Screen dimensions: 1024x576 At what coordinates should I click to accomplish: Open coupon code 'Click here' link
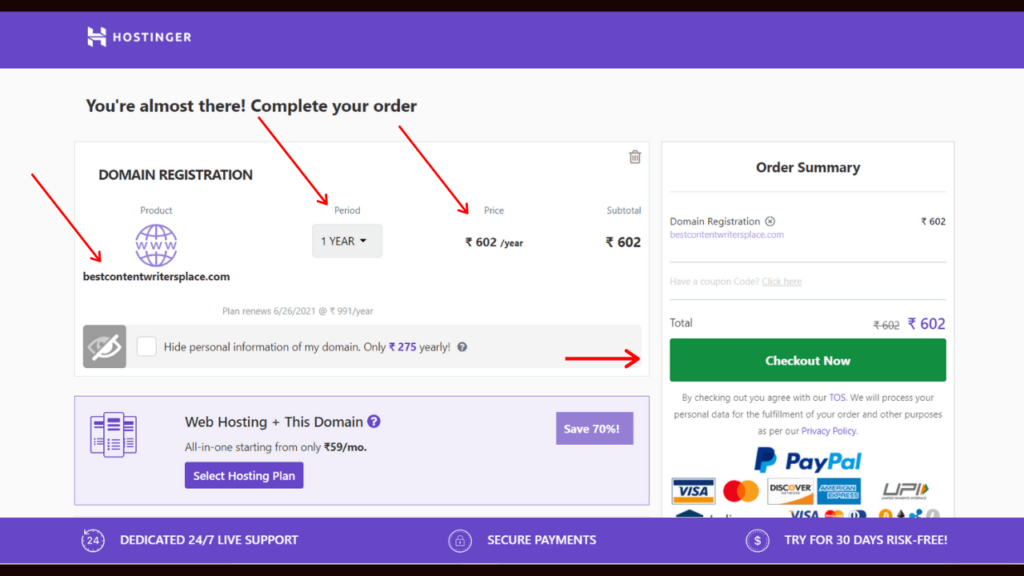(782, 281)
